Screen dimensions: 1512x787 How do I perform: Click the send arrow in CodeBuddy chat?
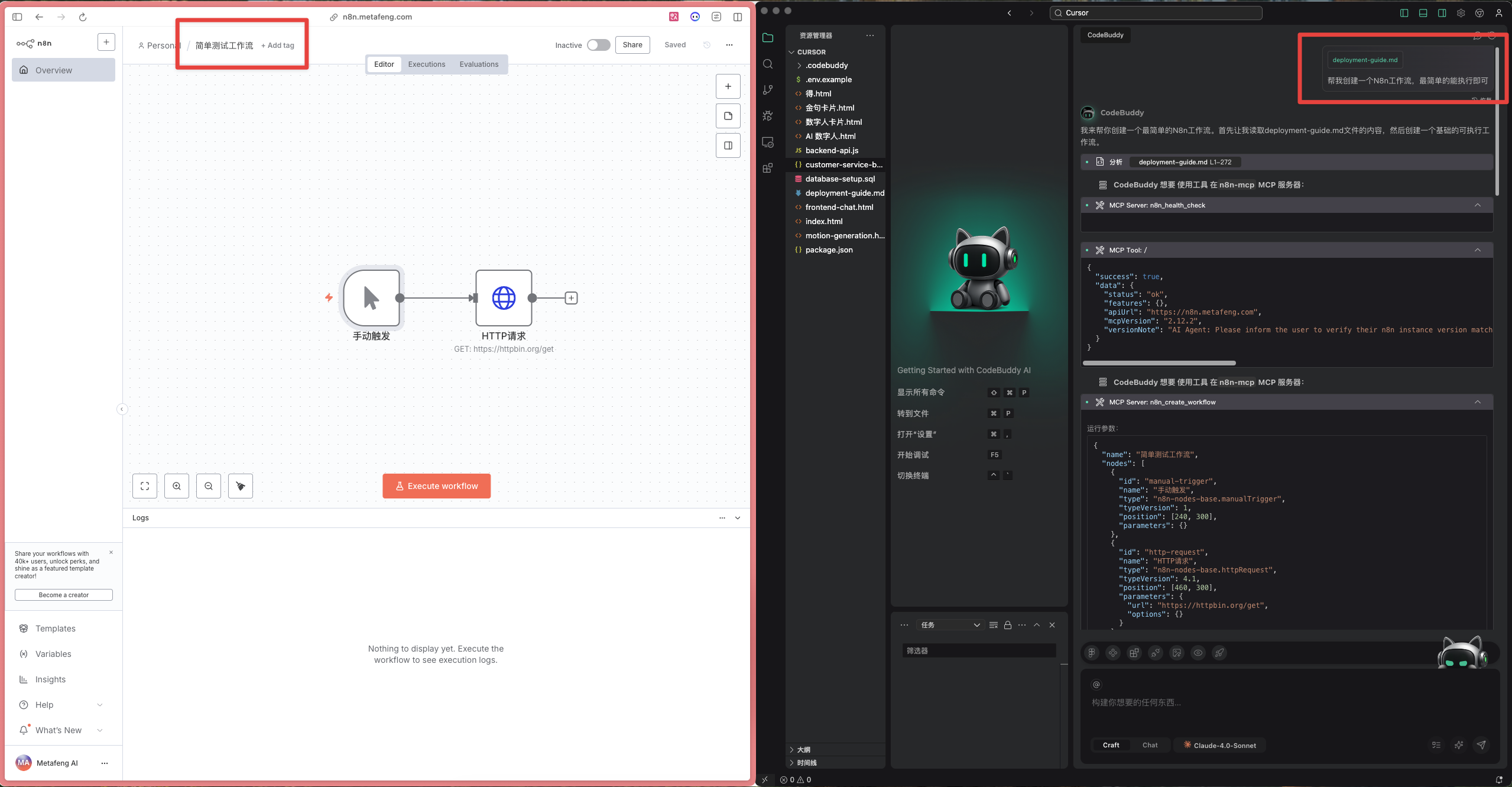pyautogui.click(x=1481, y=745)
